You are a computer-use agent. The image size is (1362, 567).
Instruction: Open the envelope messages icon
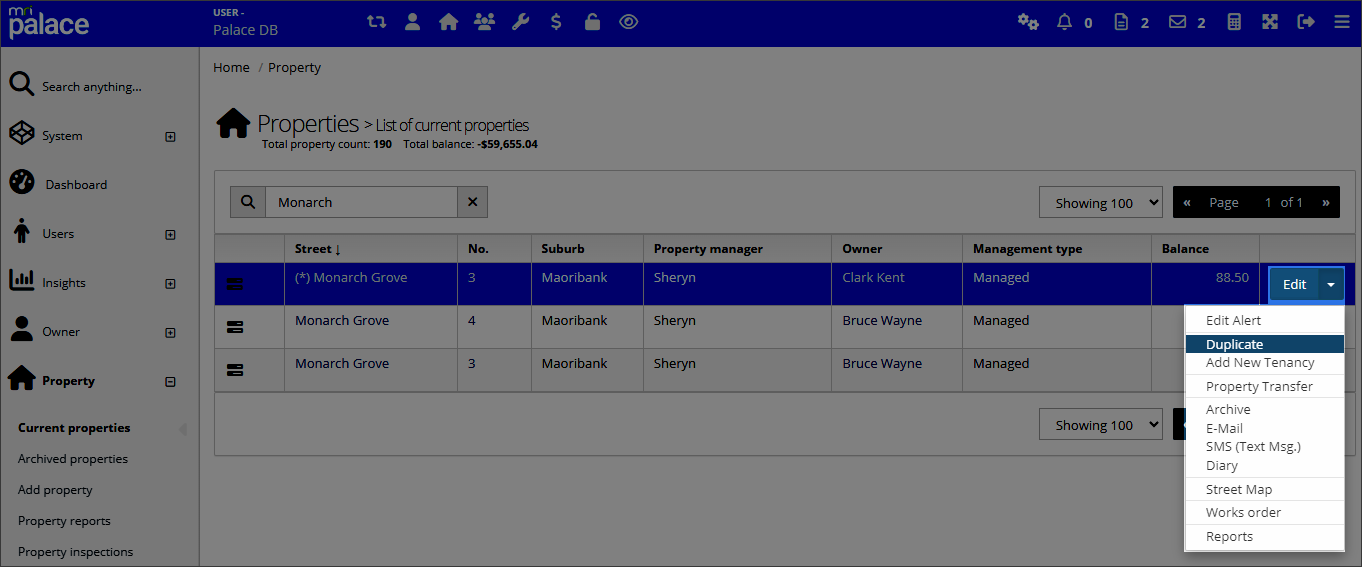1178,21
